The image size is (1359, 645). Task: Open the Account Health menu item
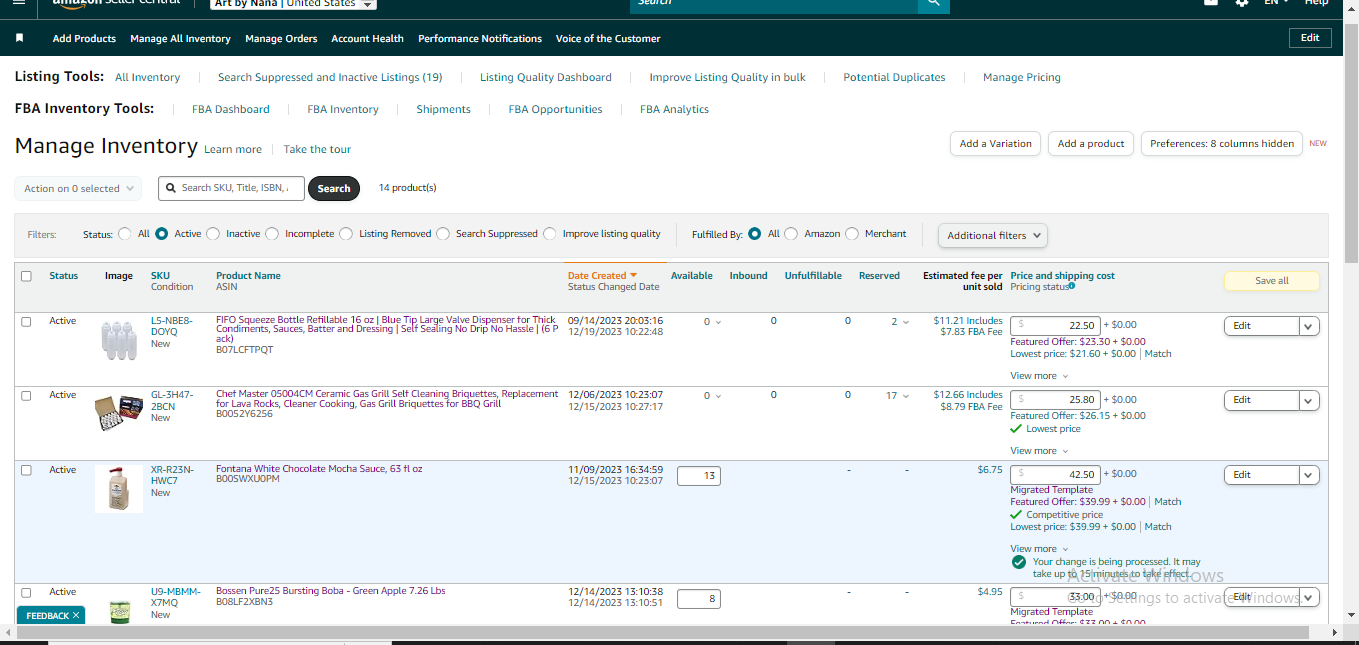tap(367, 39)
